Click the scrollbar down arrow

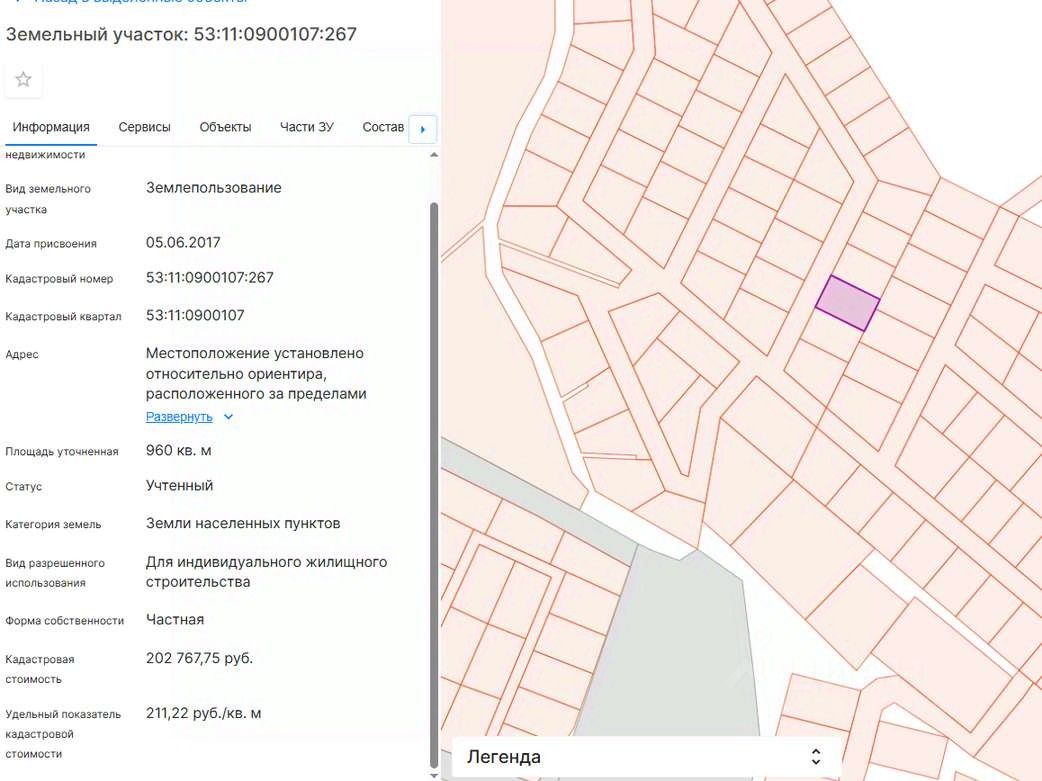click(x=433, y=774)
